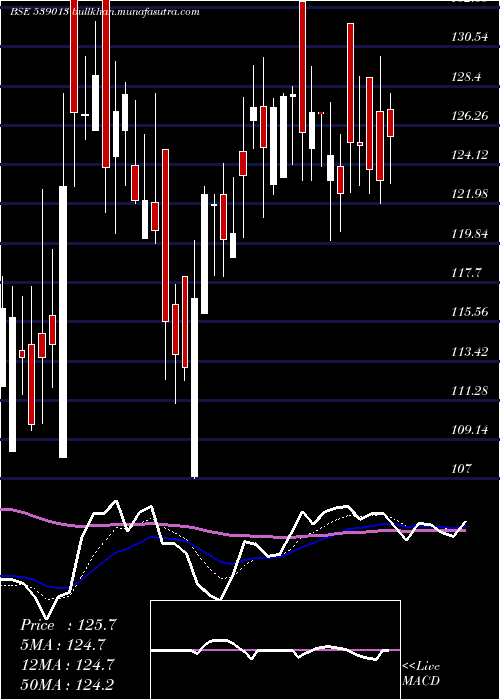
Task: Click the 109.14 price axis label
Action: tap(470, 430)
